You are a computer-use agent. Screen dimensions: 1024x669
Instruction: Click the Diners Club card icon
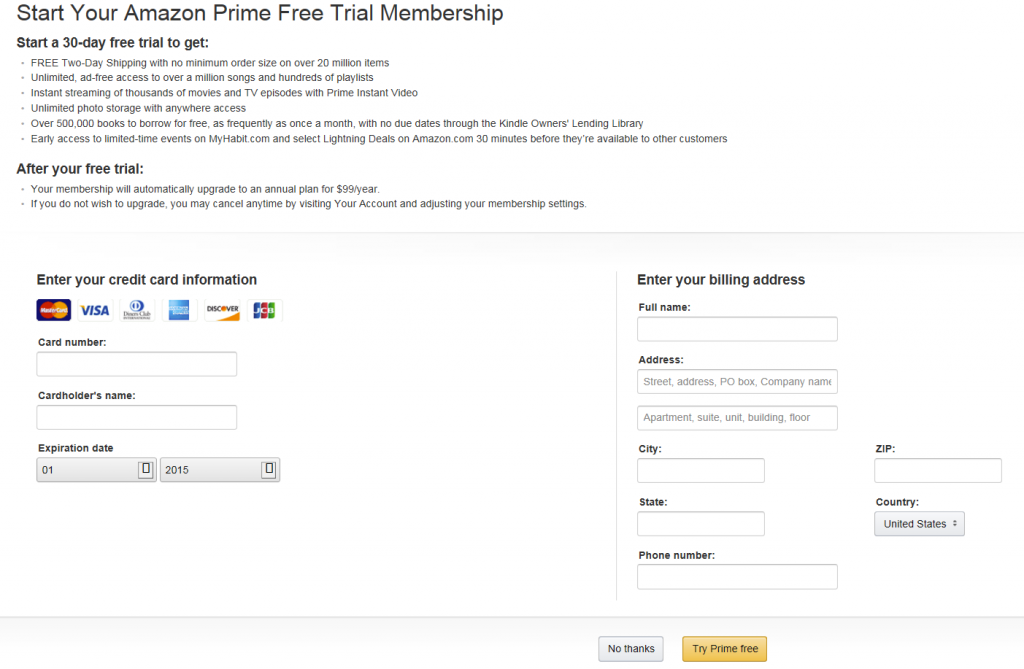click(137, 311)
